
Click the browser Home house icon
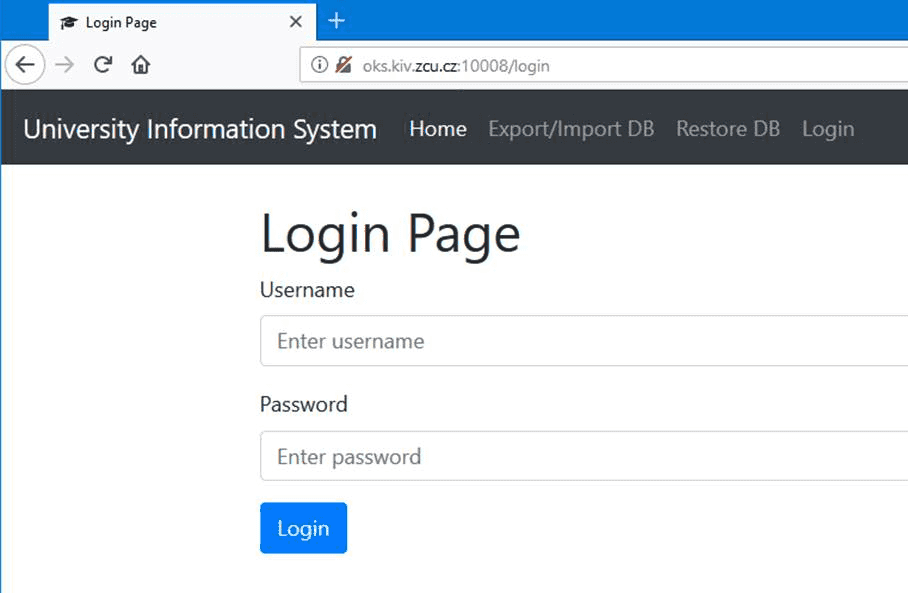click(141, 65)
